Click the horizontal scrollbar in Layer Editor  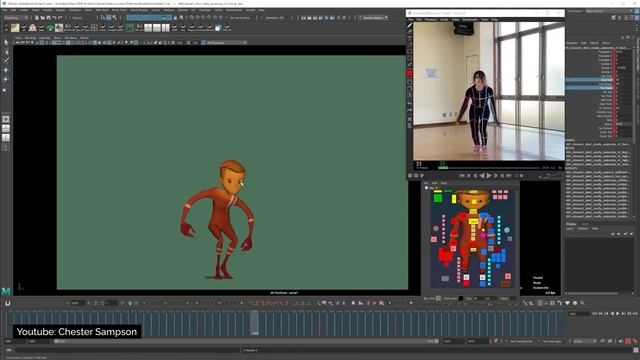[x=592, y=293]
